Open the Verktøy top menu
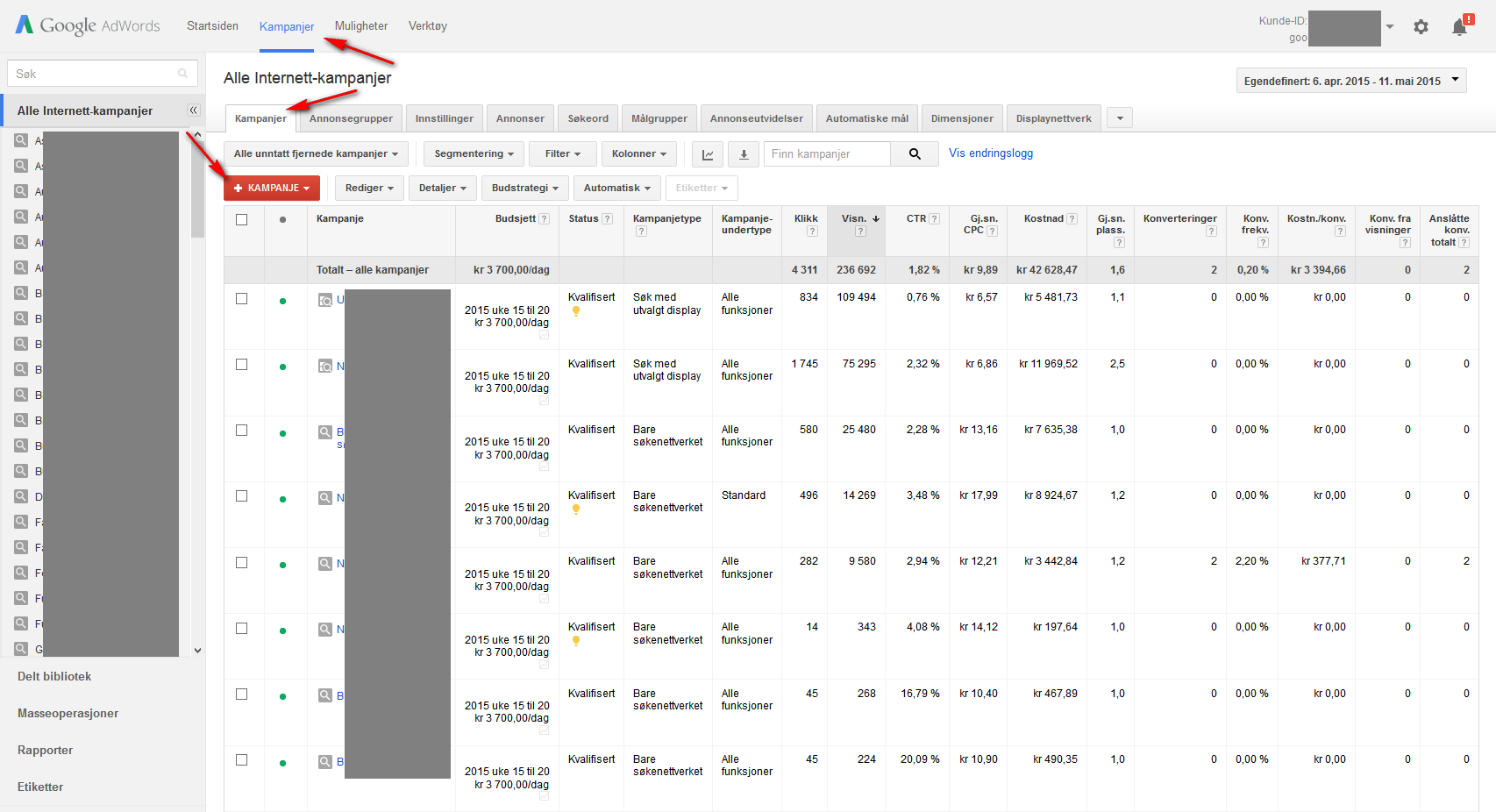This screenshot has width=1496, height=812. point(428,26)
